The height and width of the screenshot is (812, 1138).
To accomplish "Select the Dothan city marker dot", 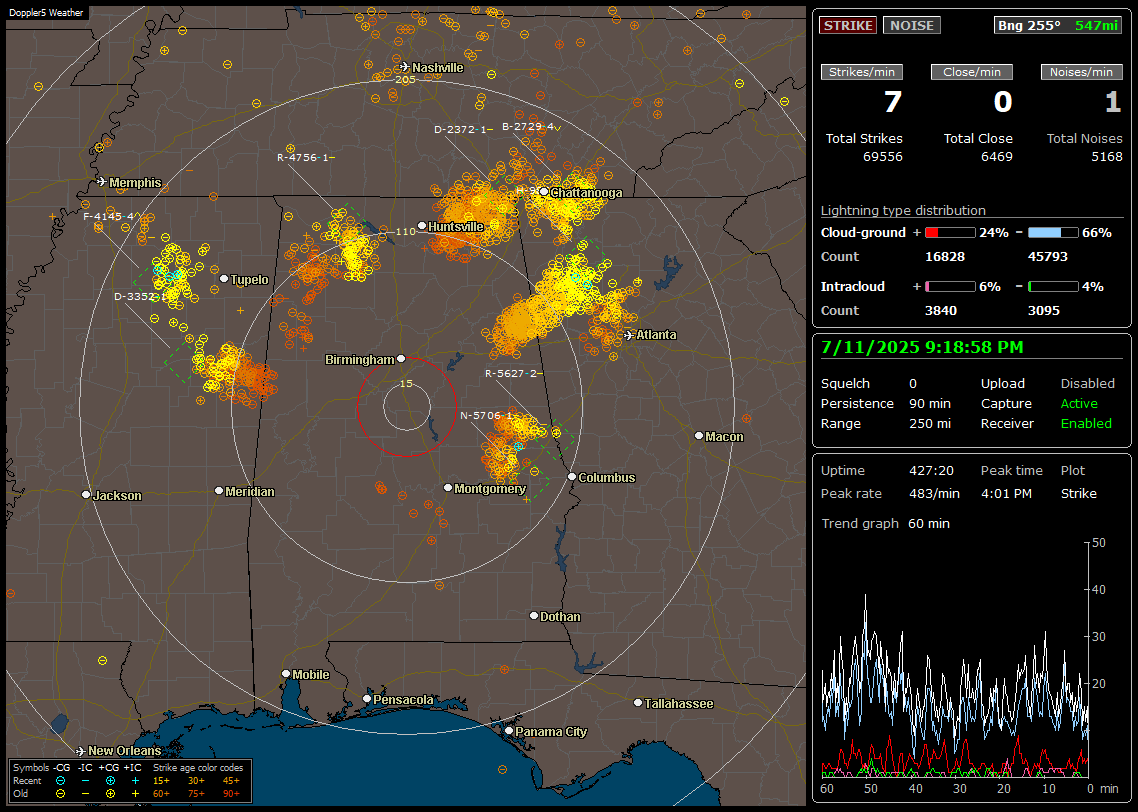I will 534,616.
